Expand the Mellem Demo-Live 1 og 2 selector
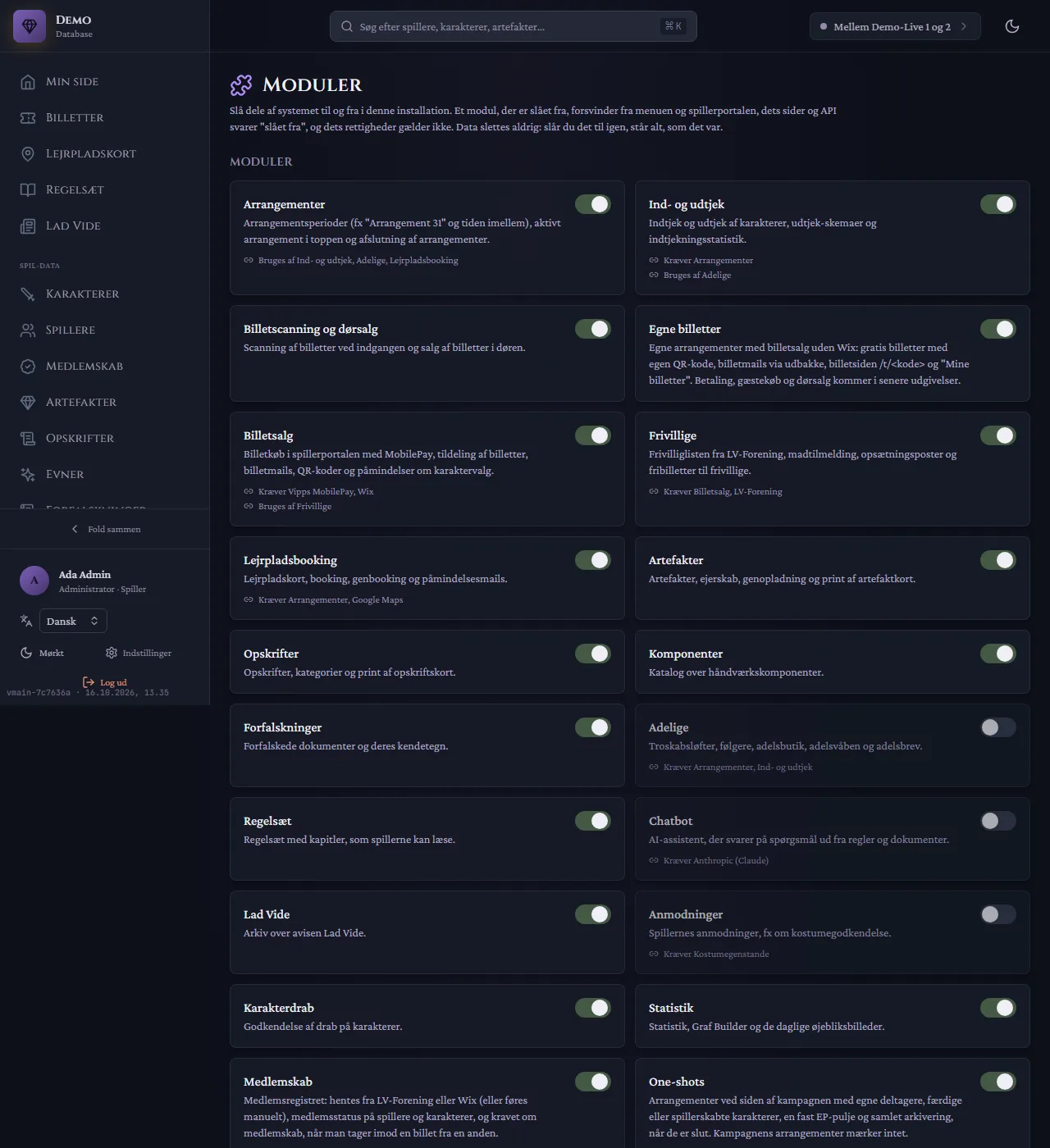This screenshot has height=1148, width=1050. 895,26
